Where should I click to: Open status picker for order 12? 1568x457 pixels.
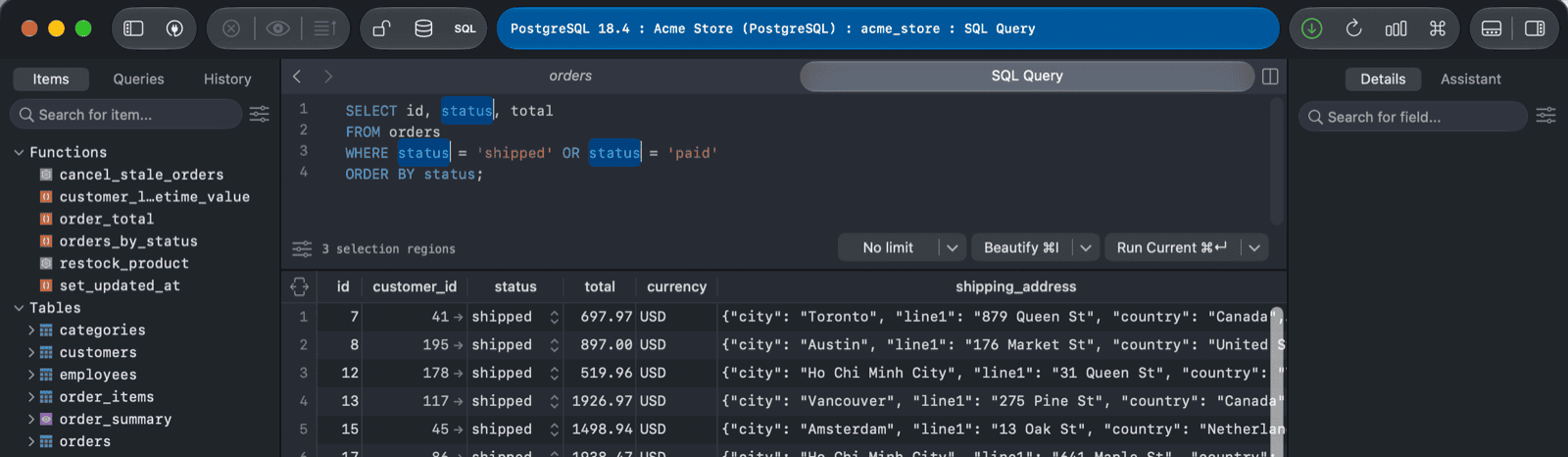554,374
